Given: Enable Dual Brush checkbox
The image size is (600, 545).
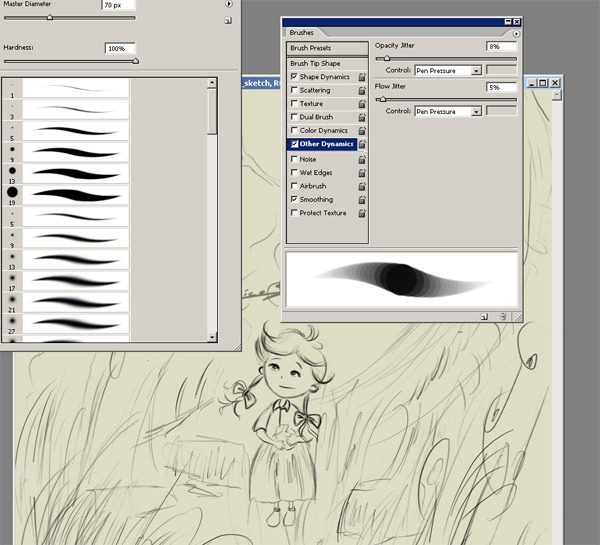Looking at the screenshot, I should [294, 117].
